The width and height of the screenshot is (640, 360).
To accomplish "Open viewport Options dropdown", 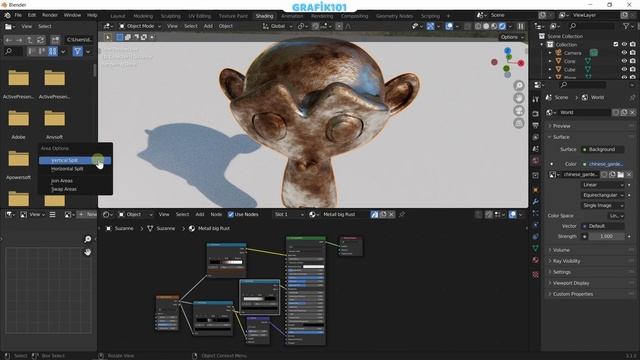I will pyautogui.click(x=512, y=37).
